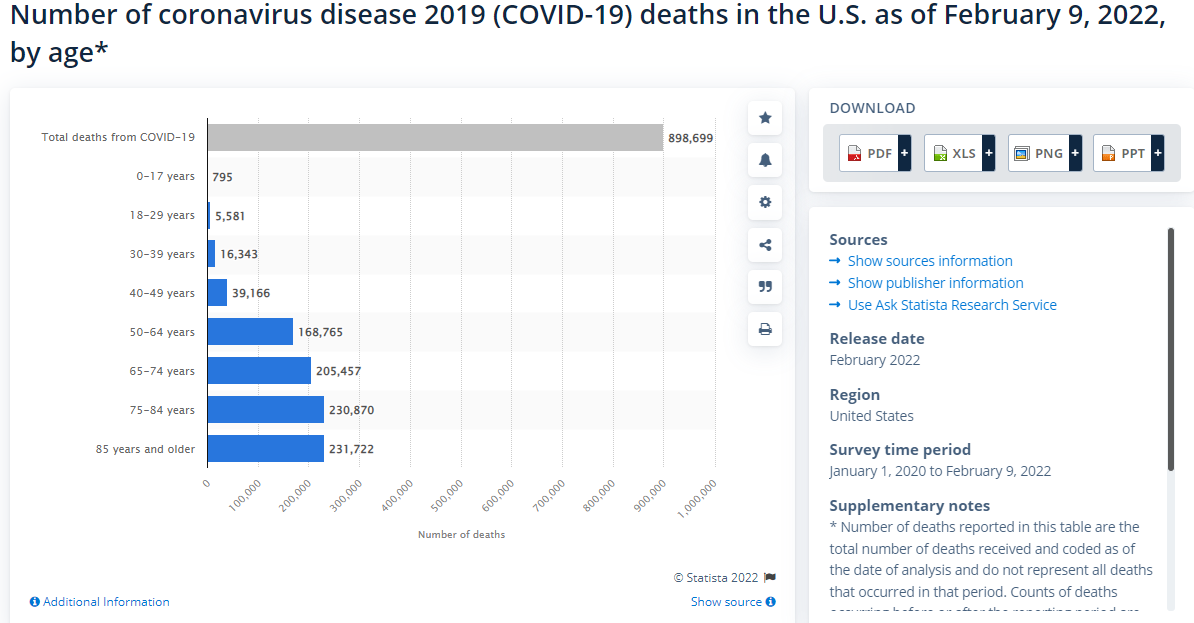The width and height of the screenshot is (1194, 623).
Task: Click the blue 50-64 years bar
Action: click(x=250, y=332)
